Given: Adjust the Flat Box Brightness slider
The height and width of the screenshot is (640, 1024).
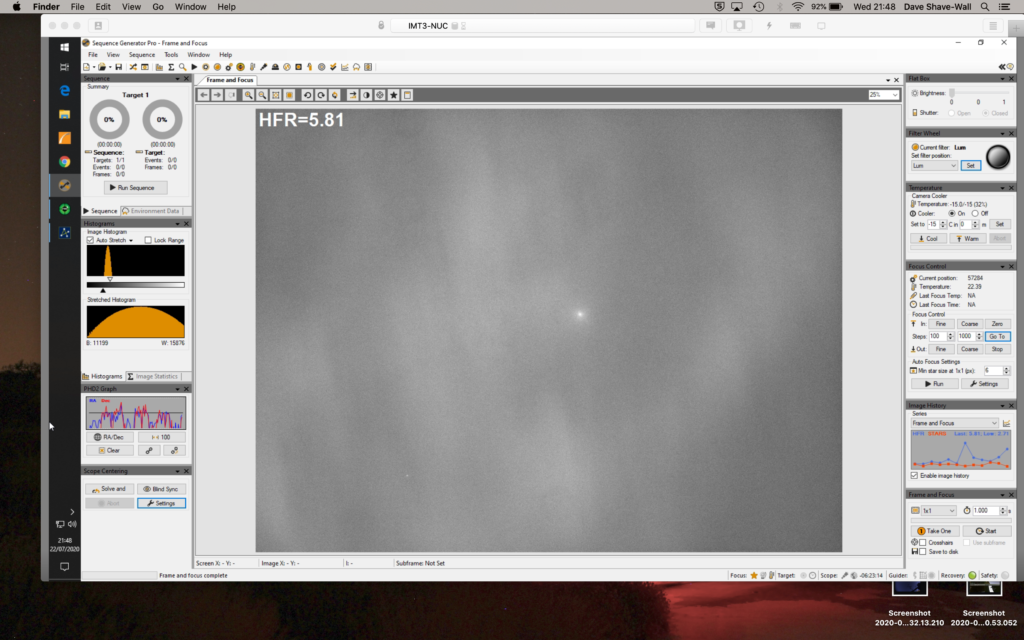Looking at the screenshot, I should coord(978,93).
